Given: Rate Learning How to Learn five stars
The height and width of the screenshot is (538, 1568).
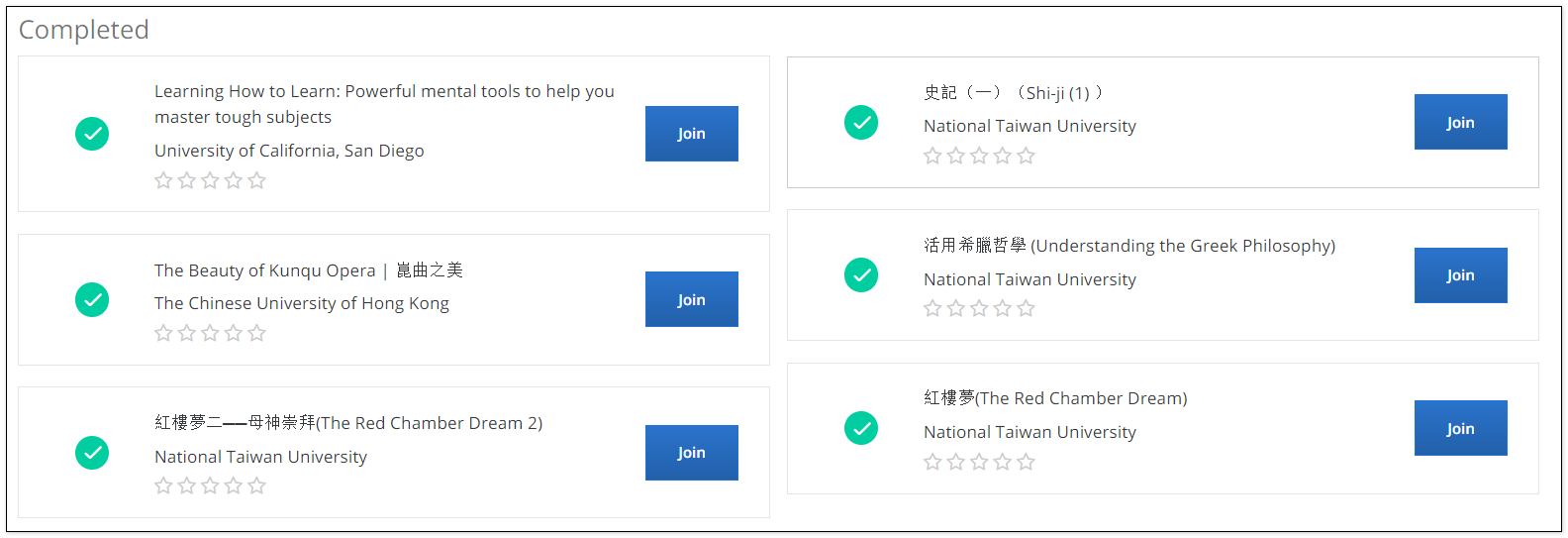Looking at the screenshot, I should pos(257,180).
